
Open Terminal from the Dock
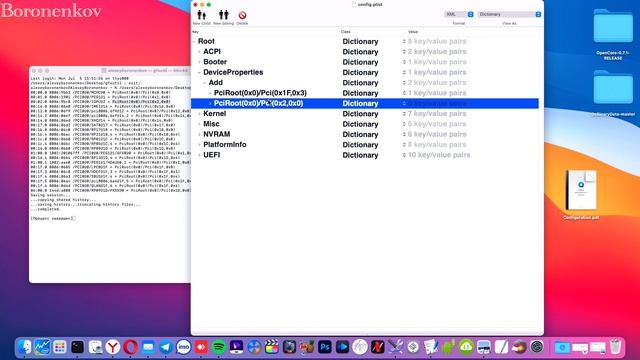coord(77,347)
